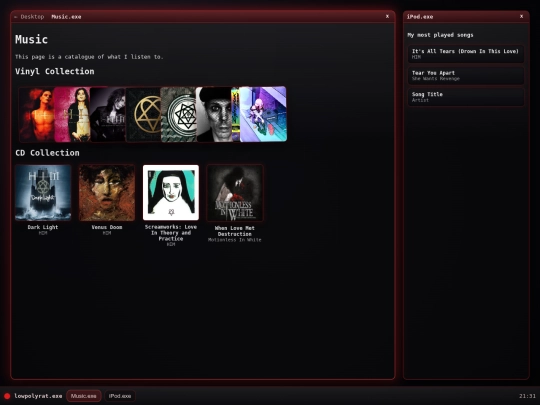Click 'Motionless In White' artist label
540x405 pixels.
(235, 240)
